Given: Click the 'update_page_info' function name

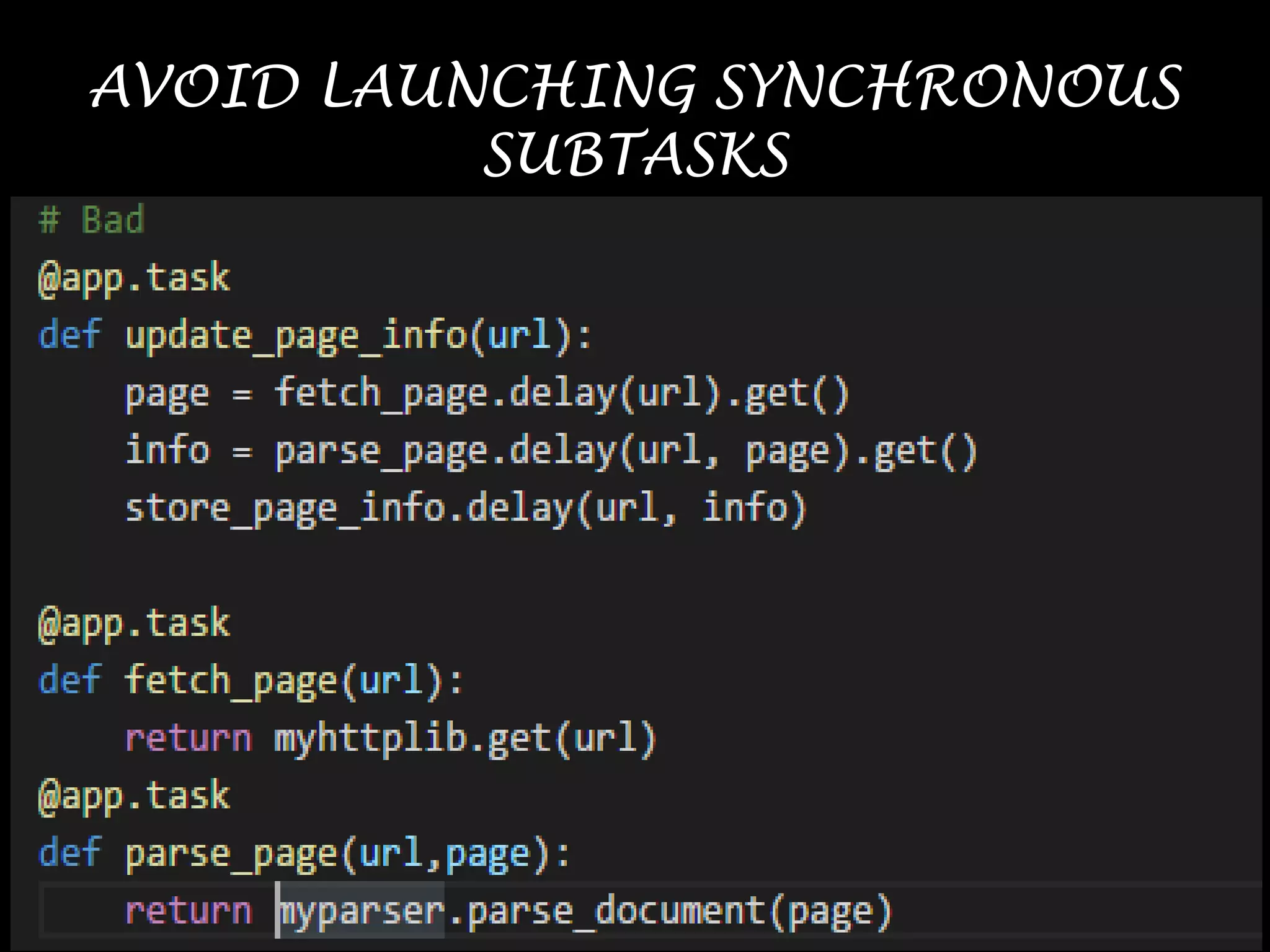Looking at the screenshot, I should (296, 336).
